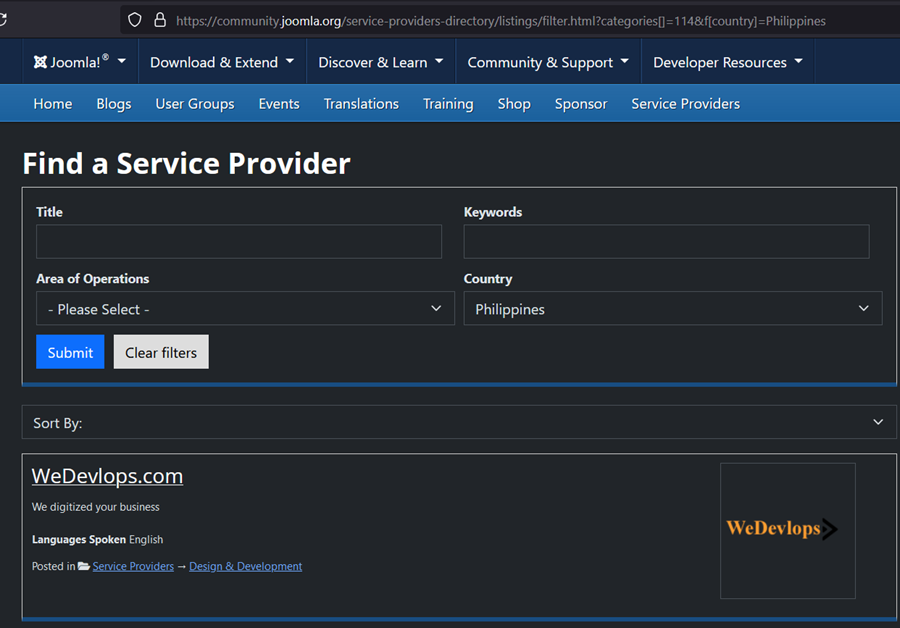Image resolution: width=900 pixels, height=628 pixels.
Task: Click the Submit button
Action: point(69,352)
